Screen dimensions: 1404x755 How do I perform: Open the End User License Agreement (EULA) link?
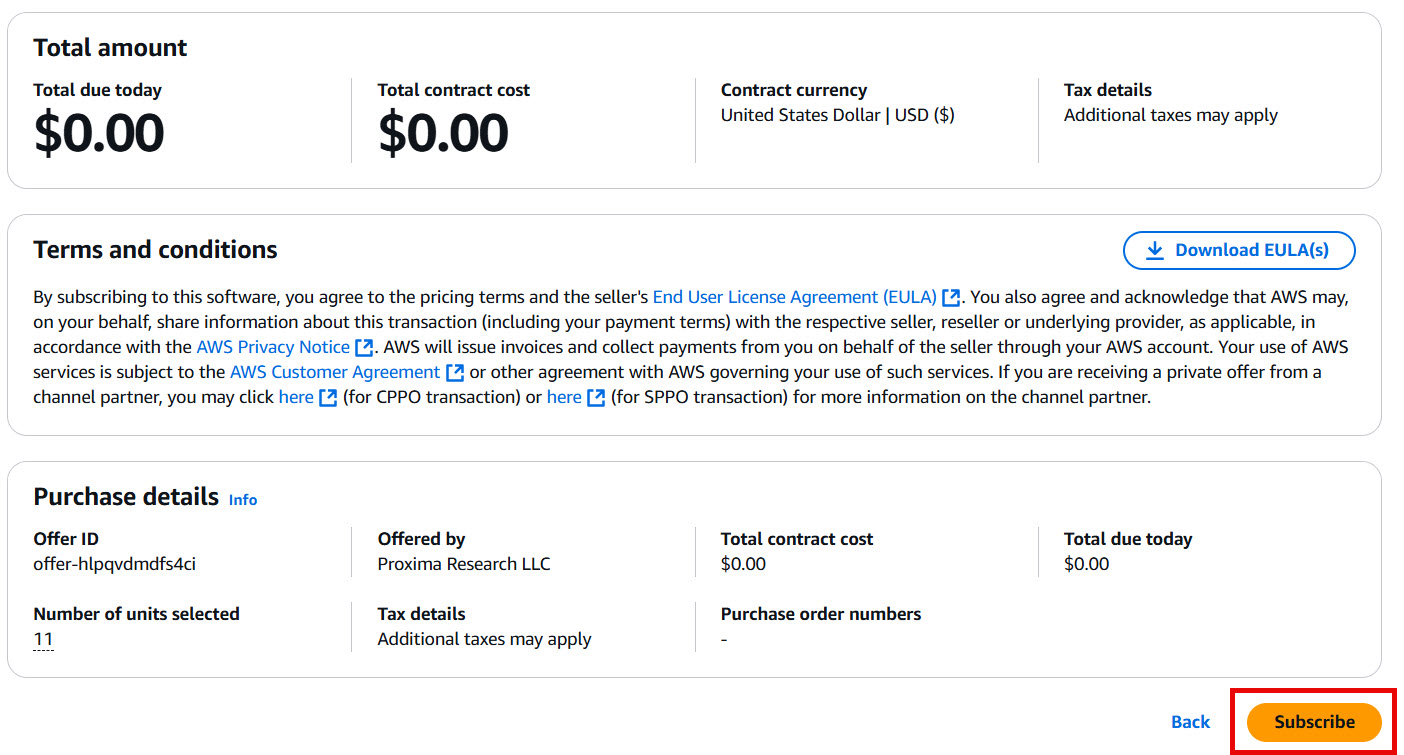794,297
